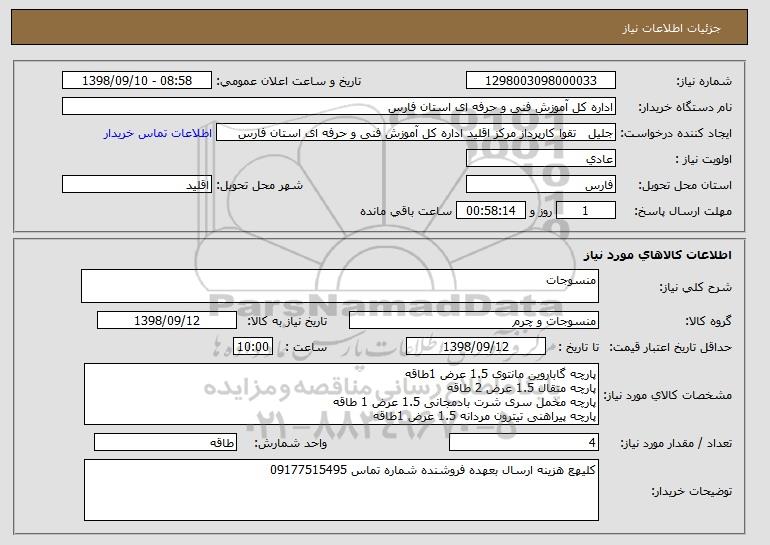Click the label تعداد / مقدار مورد نیاز
This screenshot has height=545, width=770.
(676, 443)
